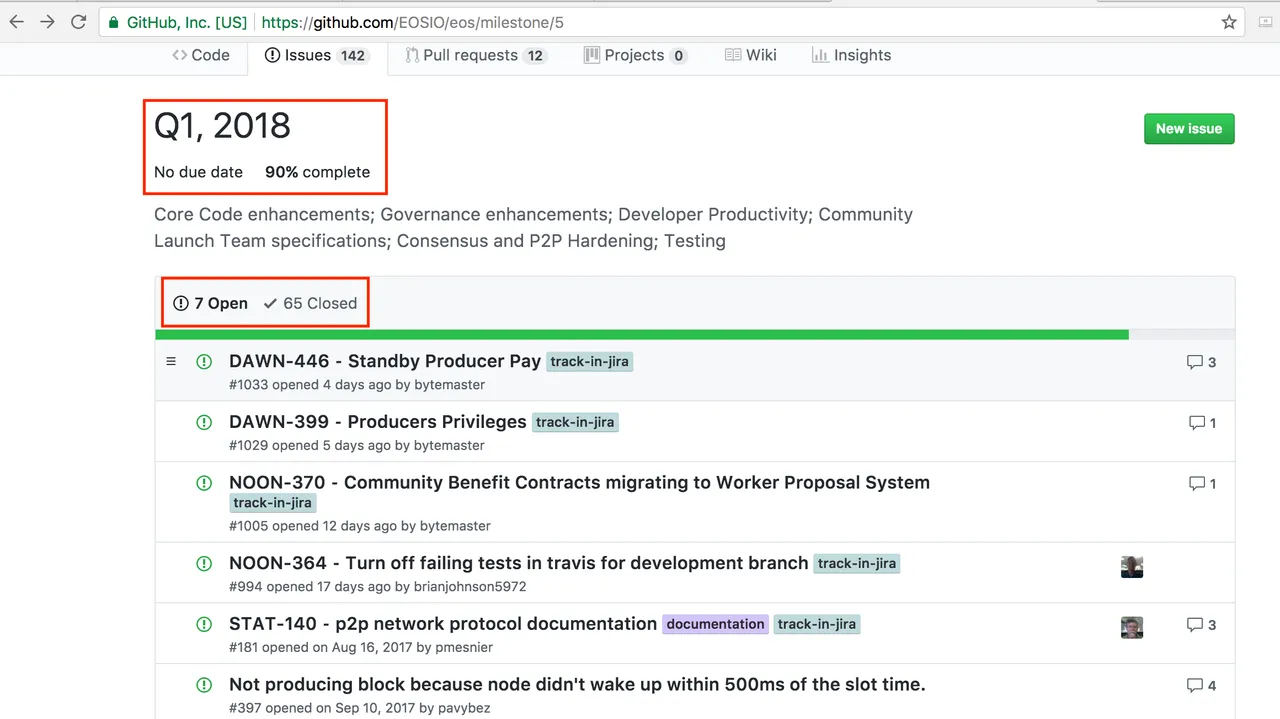Grab the drag handle on DAWN-446 row
Image resolution: width=1280 pixels, height=719 pixels.
(171, 361)
